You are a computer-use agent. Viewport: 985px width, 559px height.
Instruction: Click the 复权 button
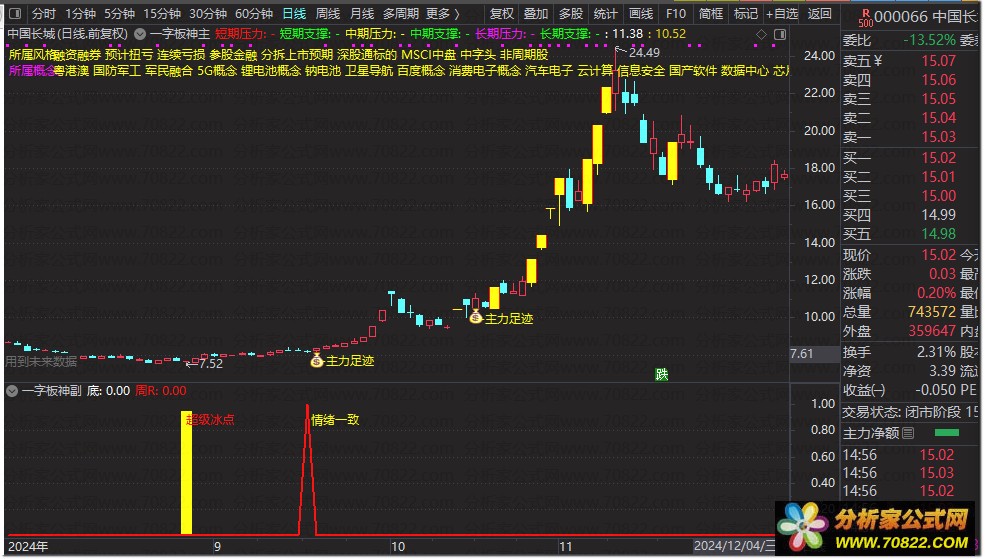tap(502, 13)
